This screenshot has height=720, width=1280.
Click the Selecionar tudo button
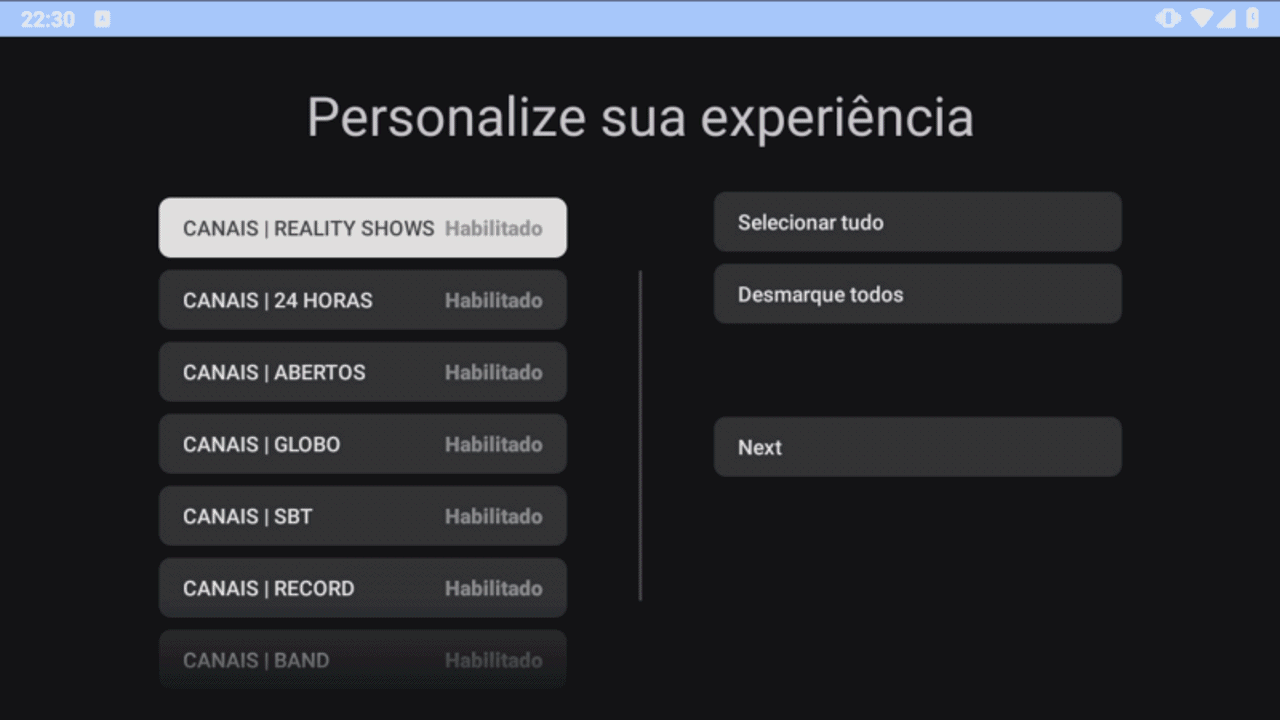918,222
